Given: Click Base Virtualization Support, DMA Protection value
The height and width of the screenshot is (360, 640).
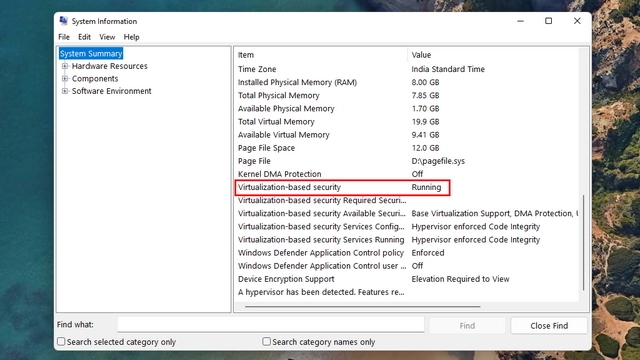Looking at the screenshot, I should tap(495, 213).
